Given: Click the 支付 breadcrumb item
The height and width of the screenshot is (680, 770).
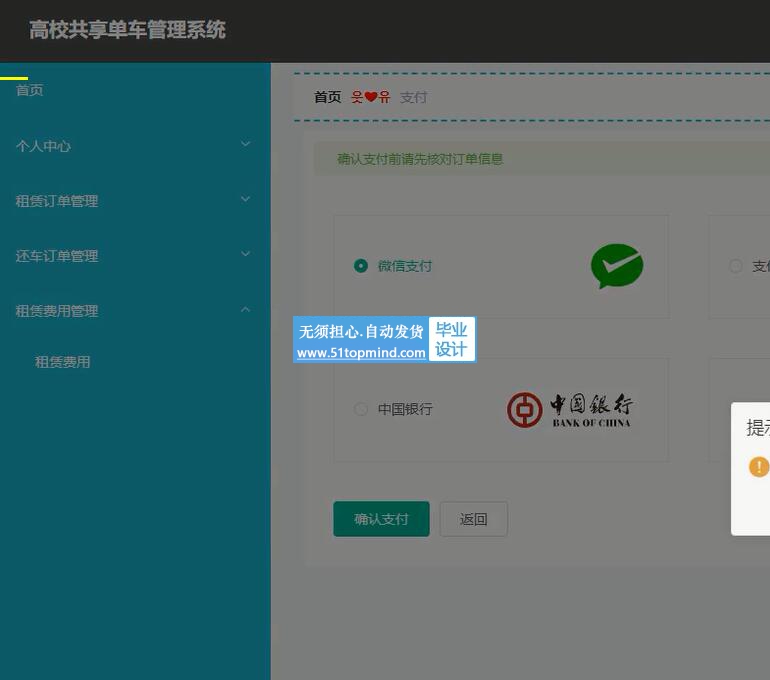Looking at the screenshot, I should pyautogui.click(x=413, y=97).
